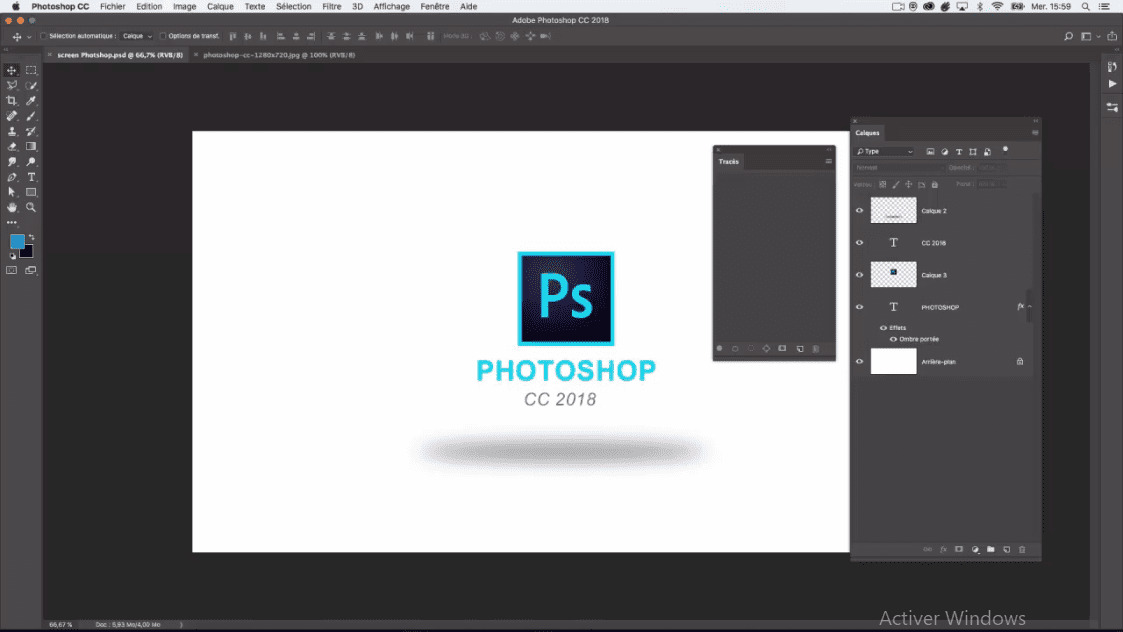This screenshot has height=632, width=1123.
Task: Toggle visibility of Effets
Action: tap(883, 327)
